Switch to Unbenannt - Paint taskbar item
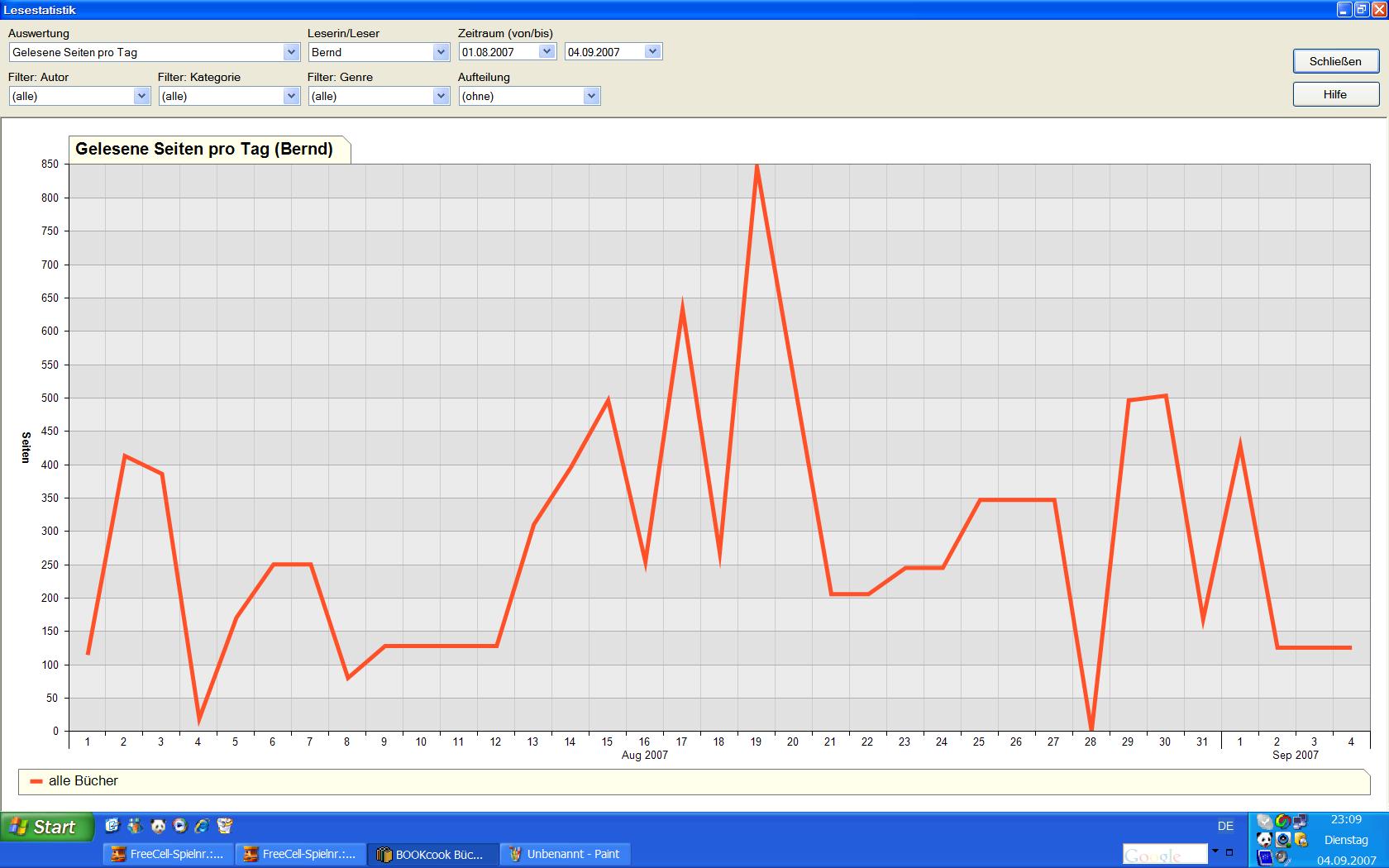This screenshot has height=868, width=1389. coord(566,854)
